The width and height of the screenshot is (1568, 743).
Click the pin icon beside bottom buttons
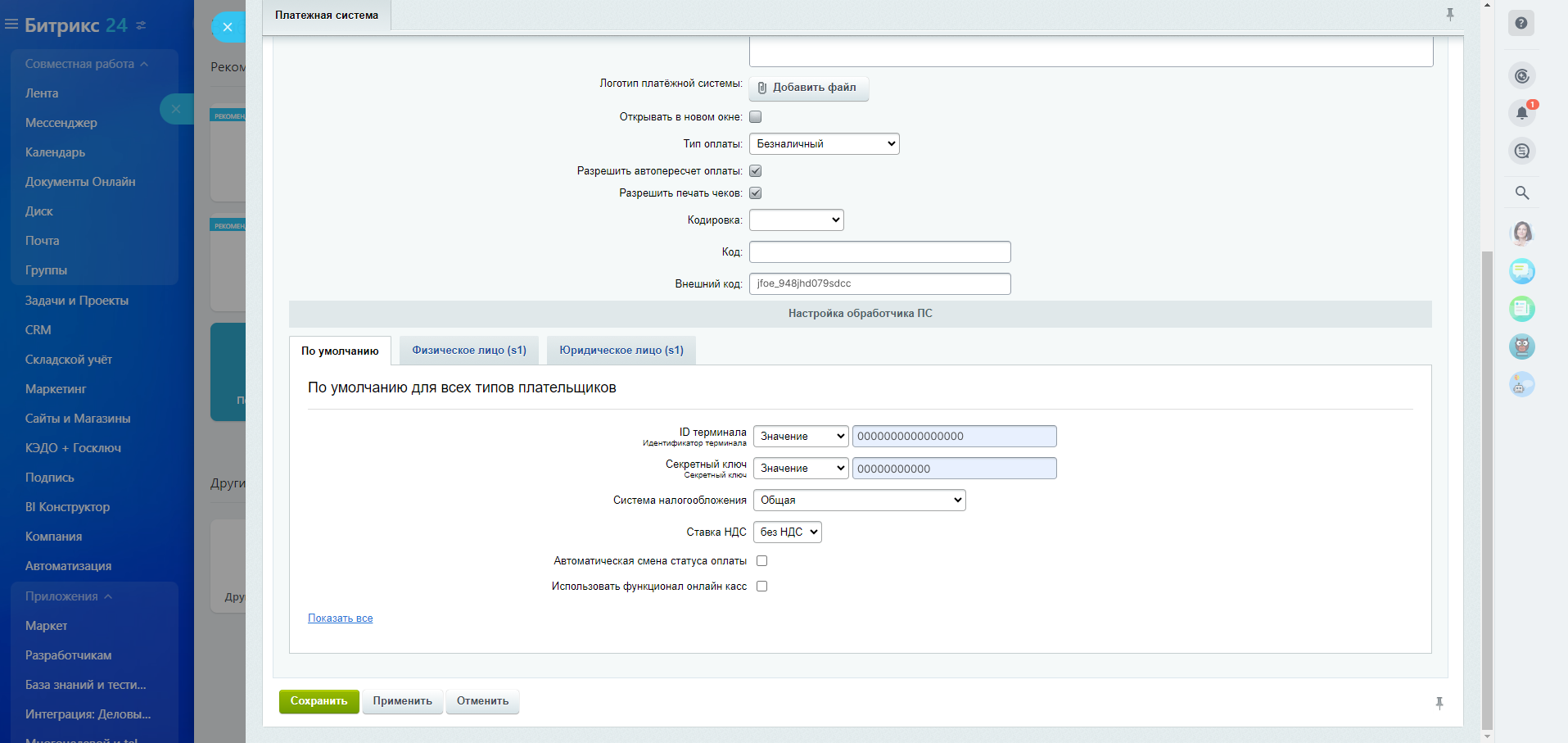(x=1439, y=703)
